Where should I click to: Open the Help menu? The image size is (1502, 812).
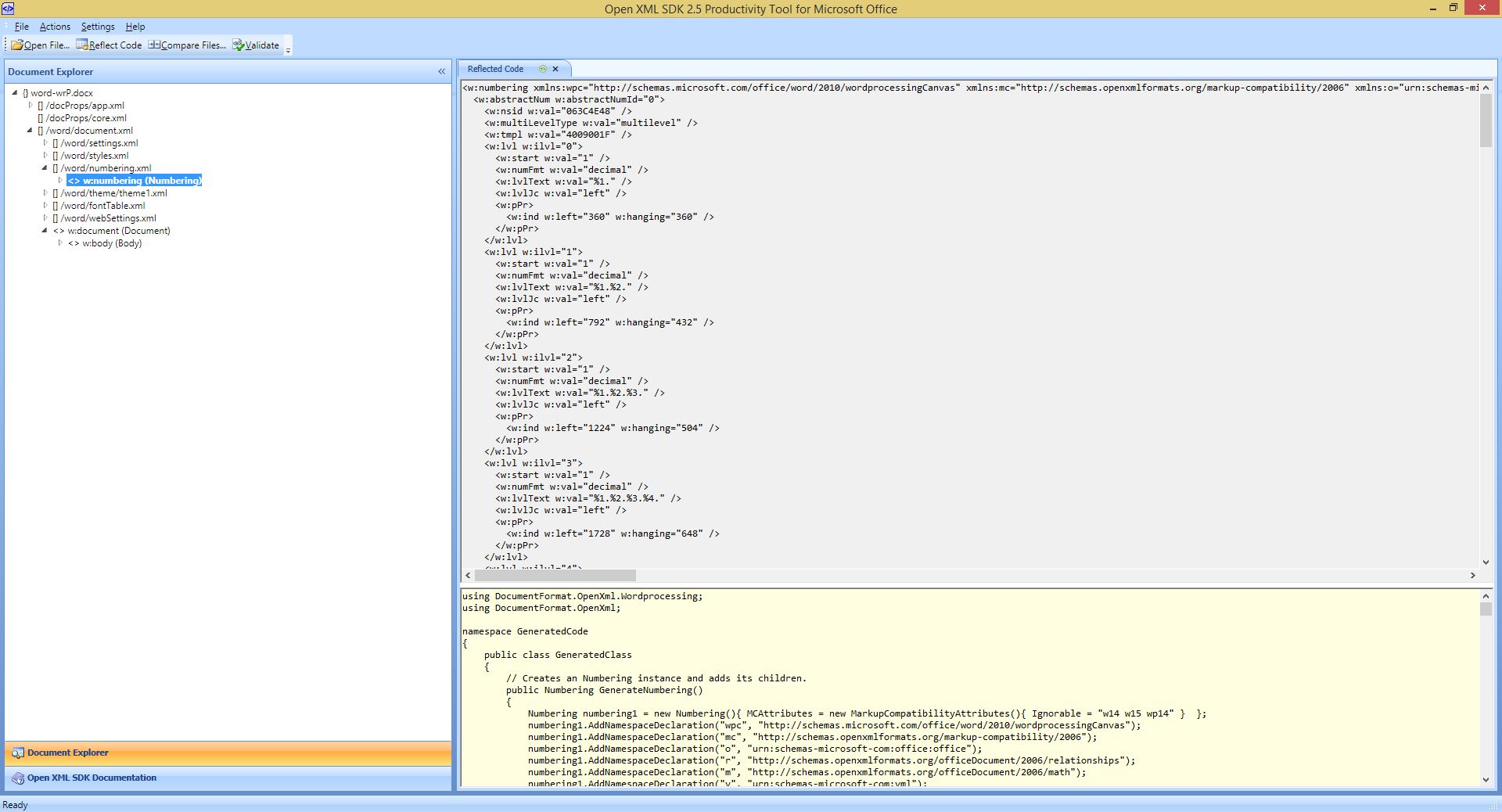pyautogui.click(x=135, y=27)
